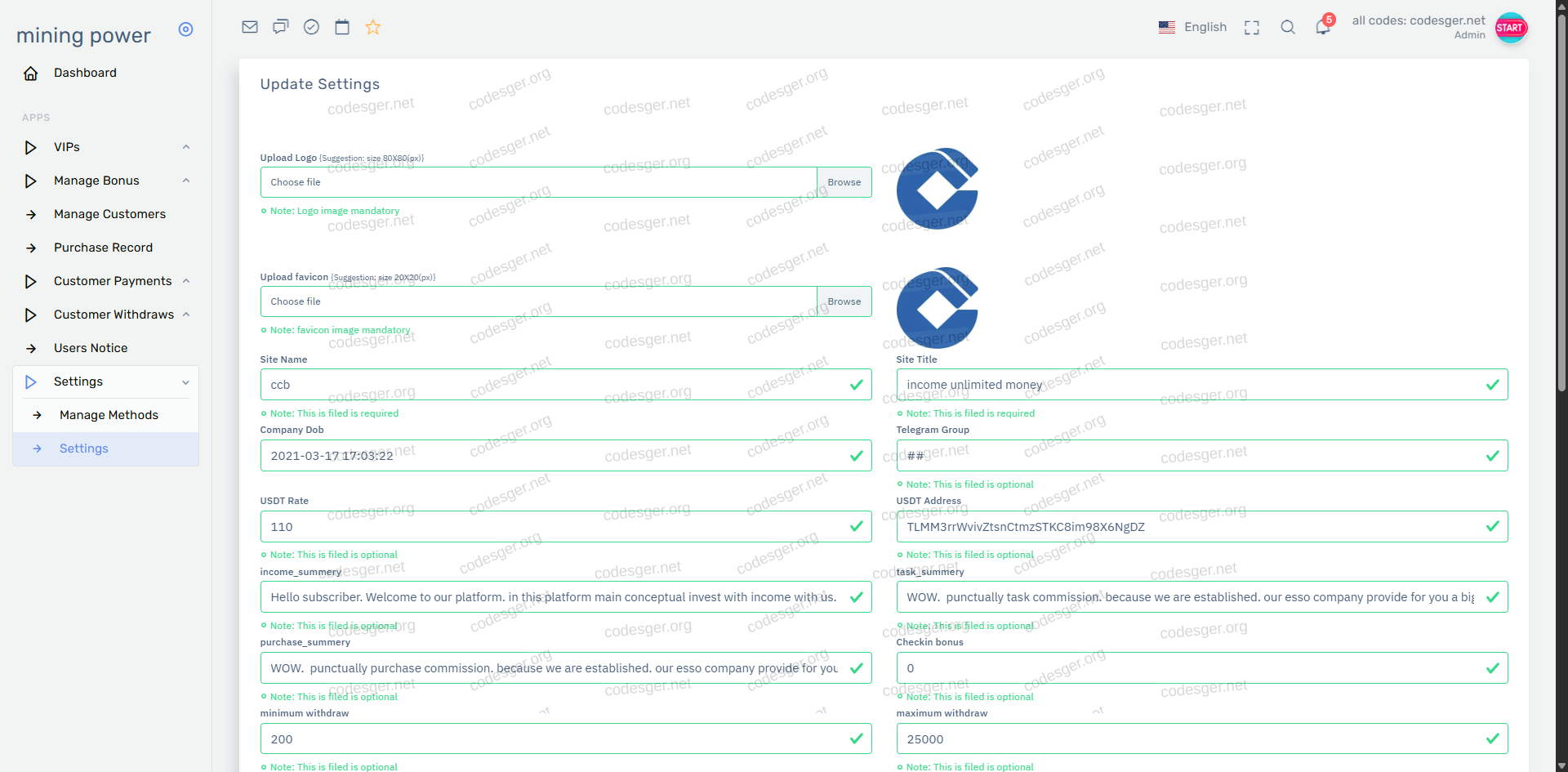This screenshot has height=772, width=1568.
Task: Click into the Site Name field
Action: pyautogui.click(x=555, y=385)
